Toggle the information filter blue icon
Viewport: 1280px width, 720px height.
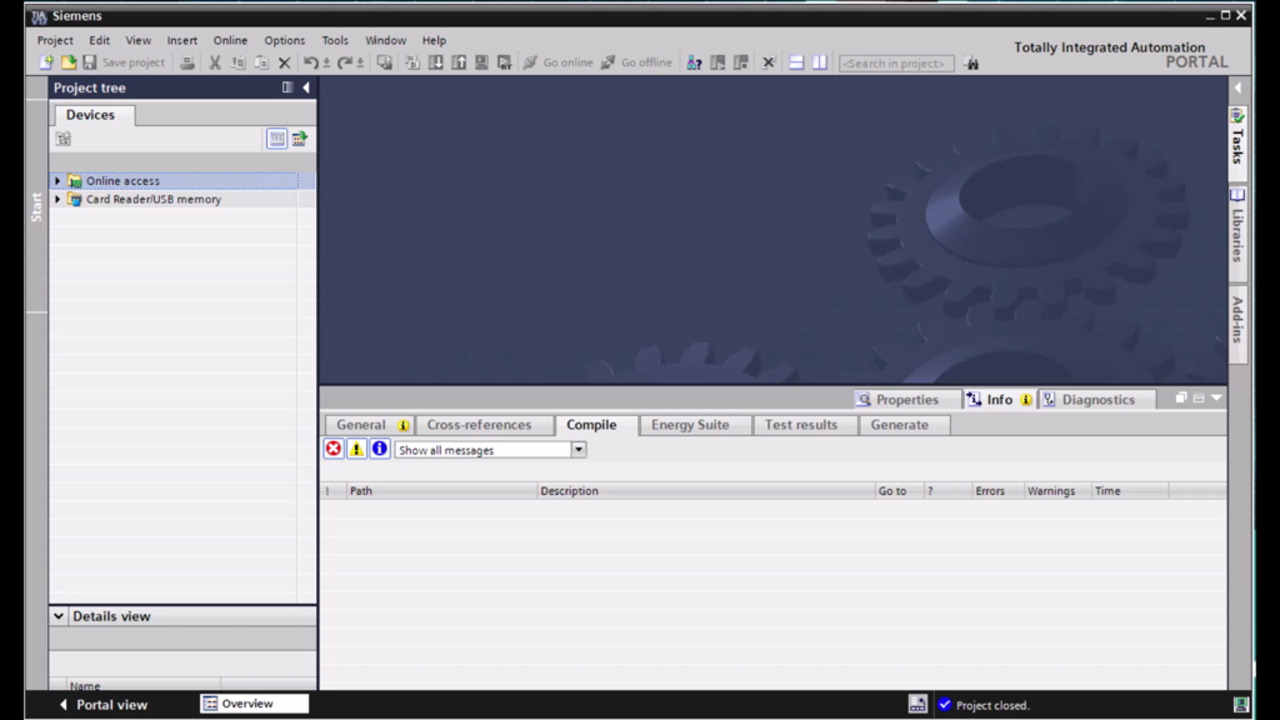(379, 450)
